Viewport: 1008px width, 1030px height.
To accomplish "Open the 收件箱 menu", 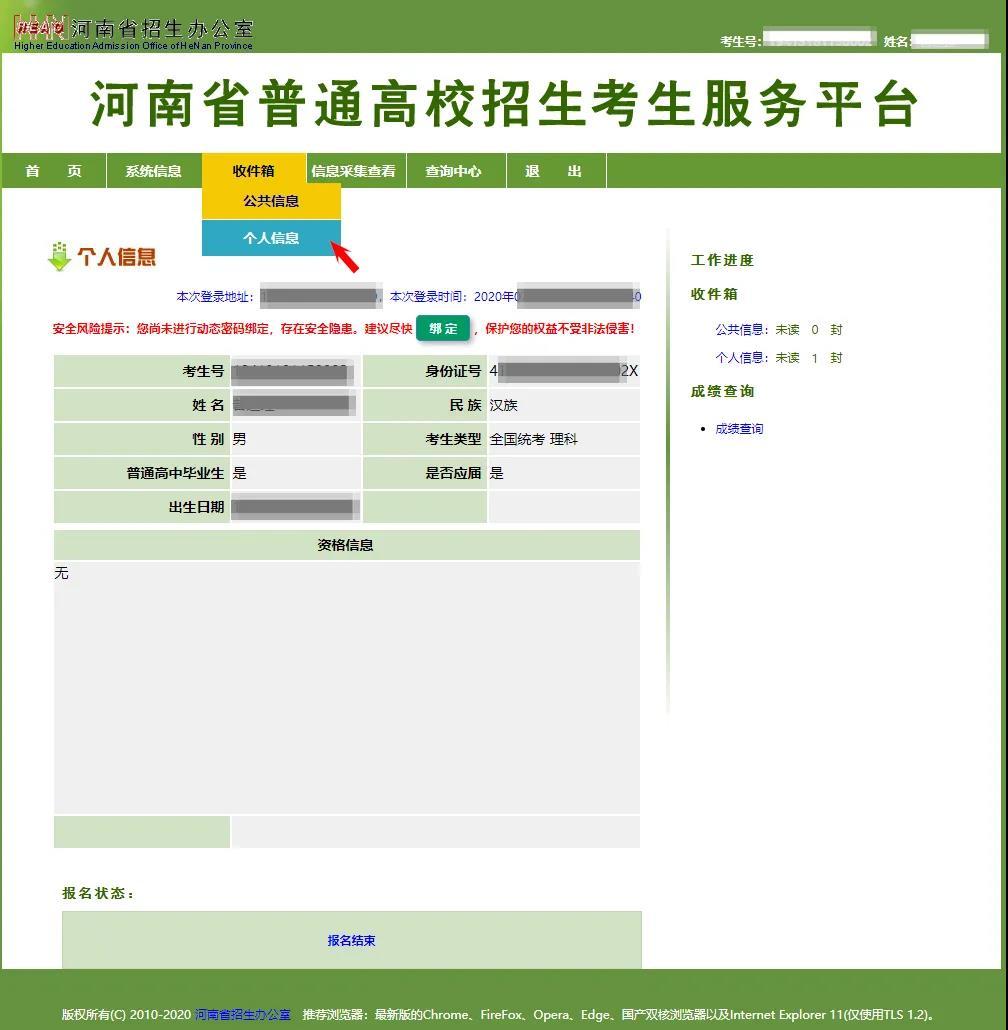I will point(252,170).
